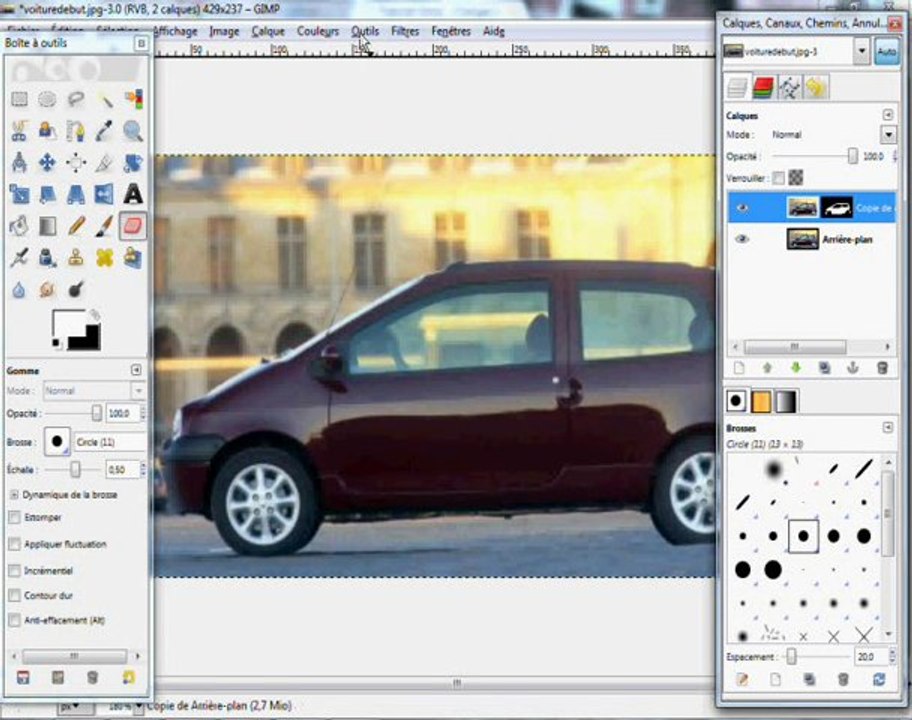
Task: Select the Fuzzy Select magic wand tool
Action: click(x=105, y=99)
